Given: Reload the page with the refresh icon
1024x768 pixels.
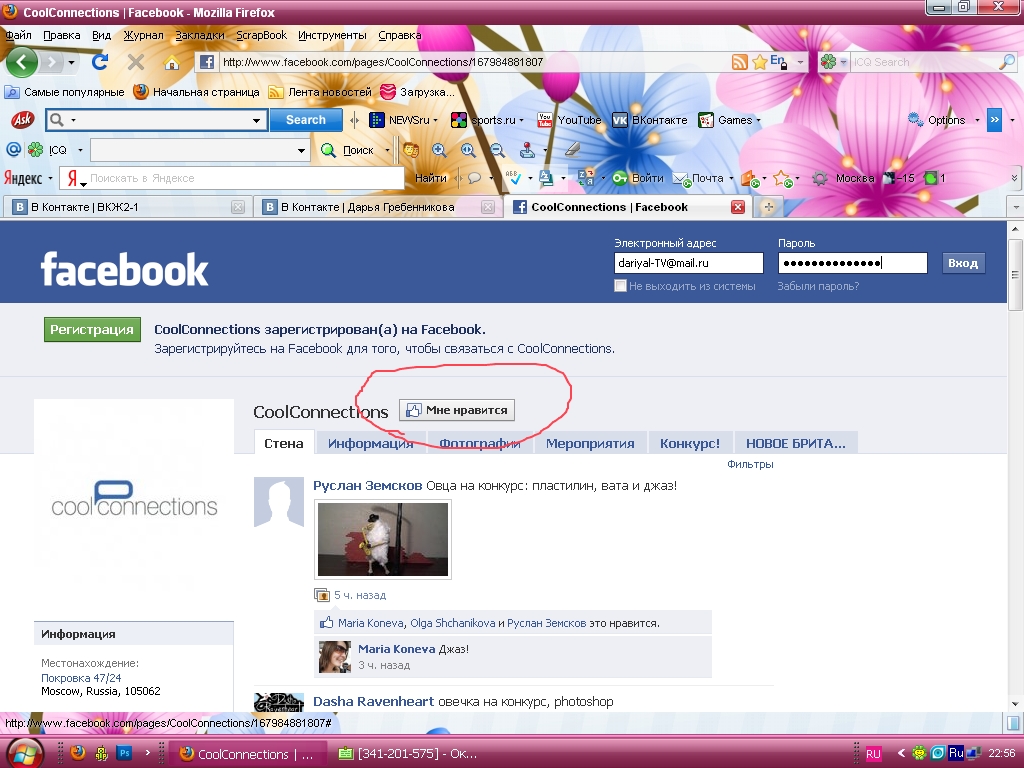Looking at the screenshot, I should pyautogui.click(x=100, y=63).
